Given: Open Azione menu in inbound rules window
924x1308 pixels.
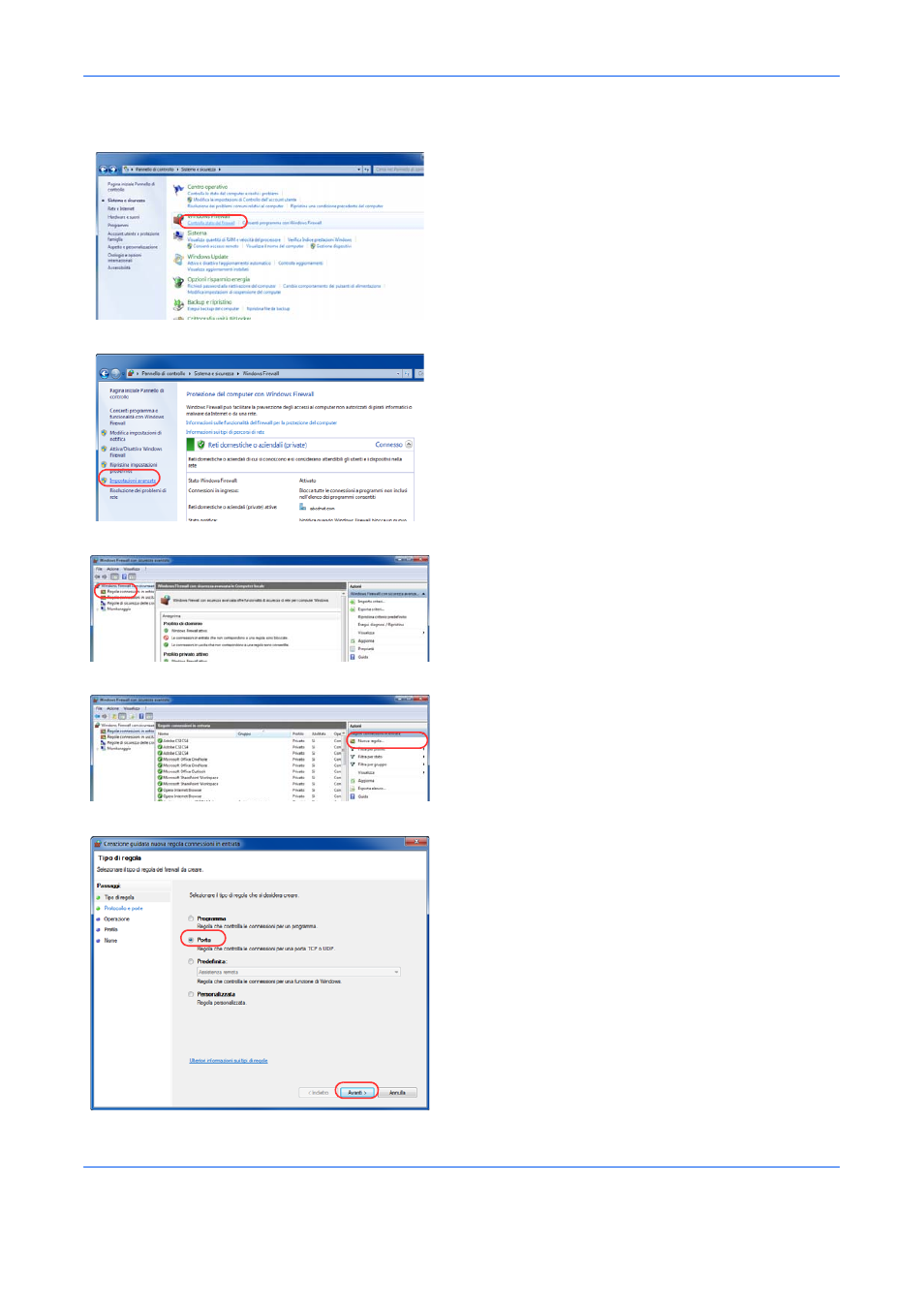Looking at the screenshot, I should tap(112, 708).
